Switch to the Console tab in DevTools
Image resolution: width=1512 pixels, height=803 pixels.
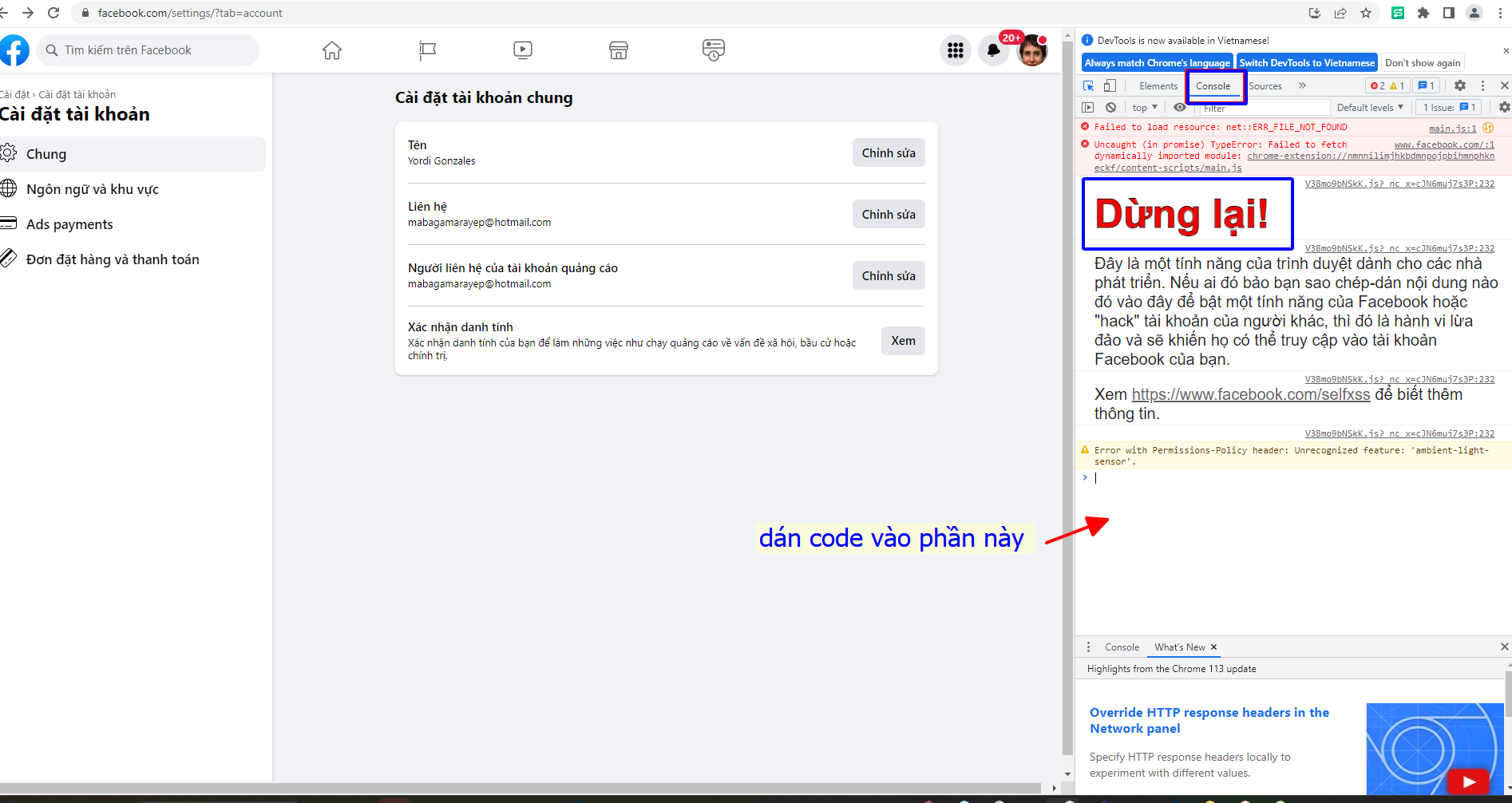coord(1213,85)
